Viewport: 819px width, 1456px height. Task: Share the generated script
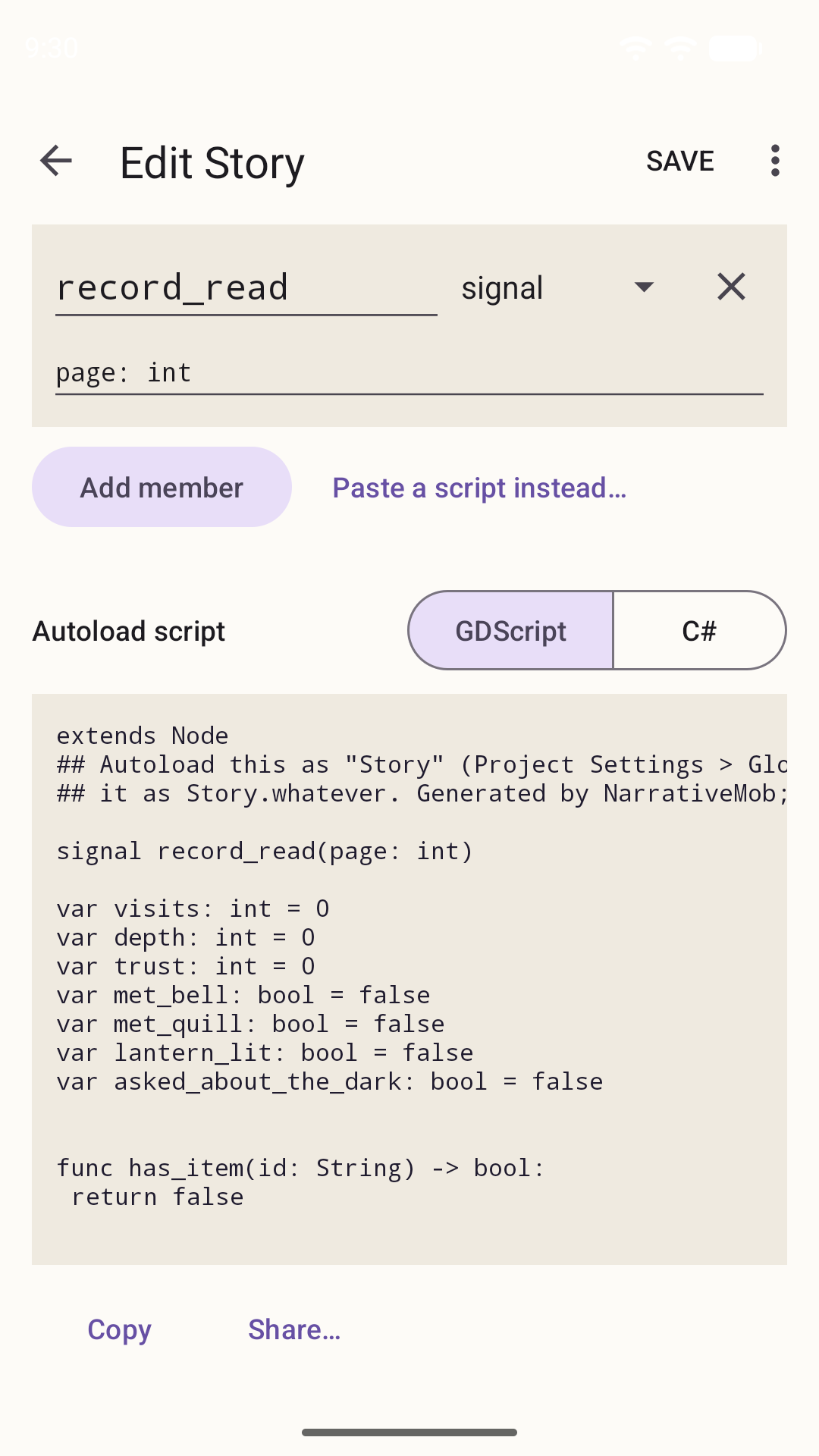294,1330
